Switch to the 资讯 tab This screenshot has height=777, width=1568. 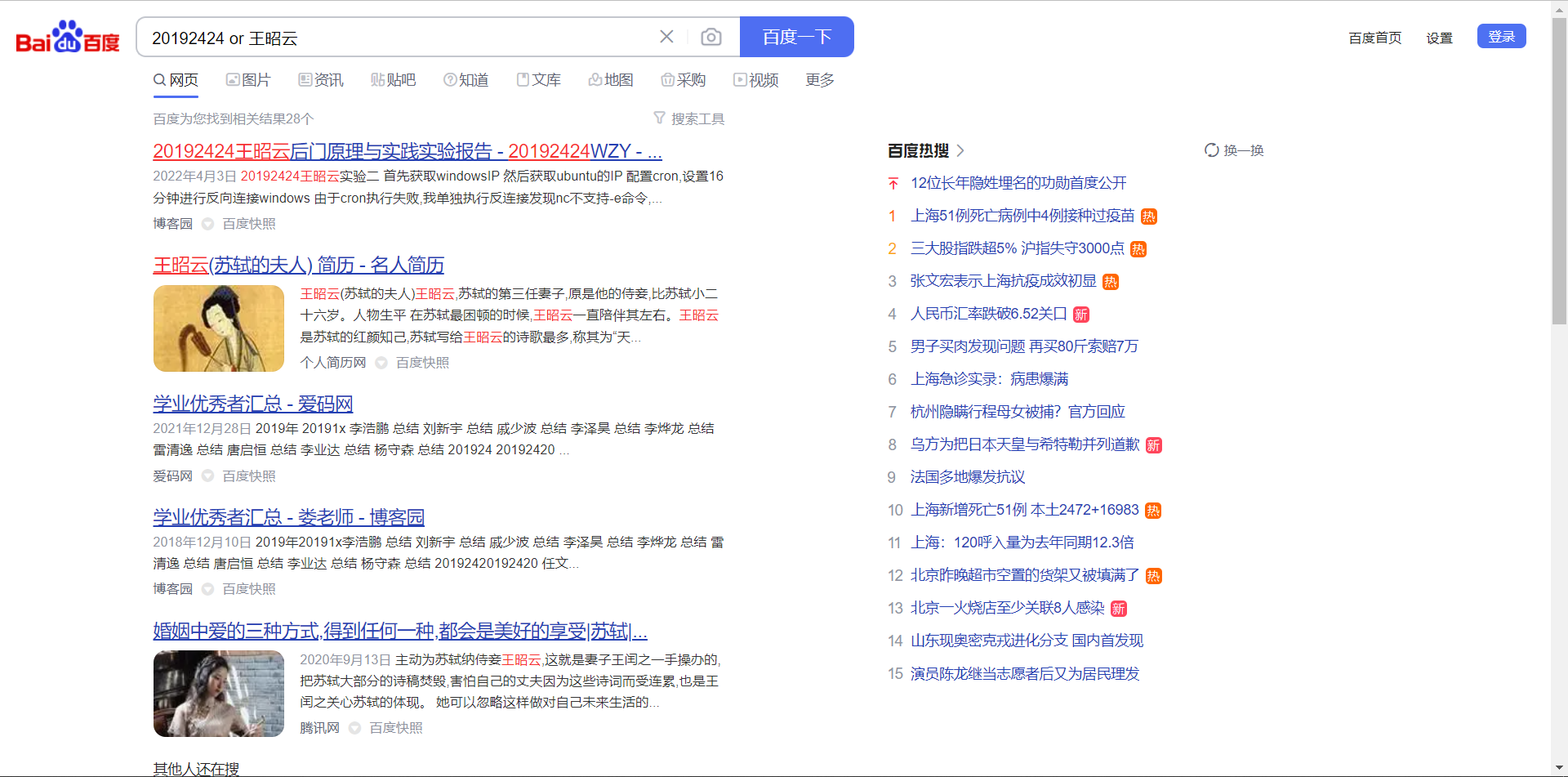pyautogui.click(x=321, y=80)
